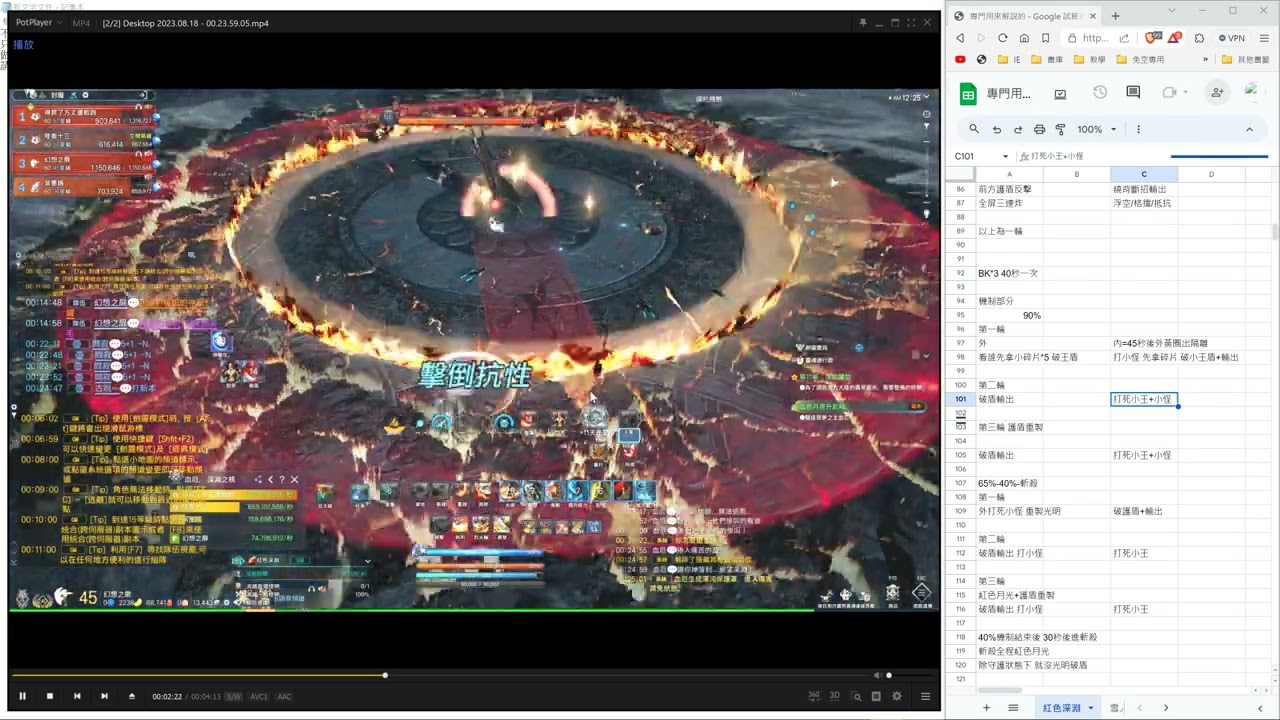Click the eject/open file button in PotPlayer

tap(132, 696)
